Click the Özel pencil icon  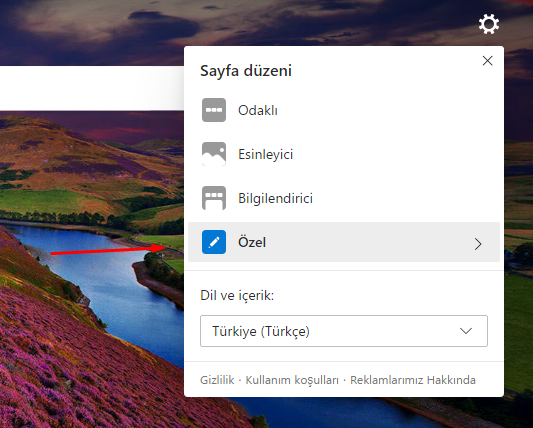pyautogui.click(x=214, y=242)
